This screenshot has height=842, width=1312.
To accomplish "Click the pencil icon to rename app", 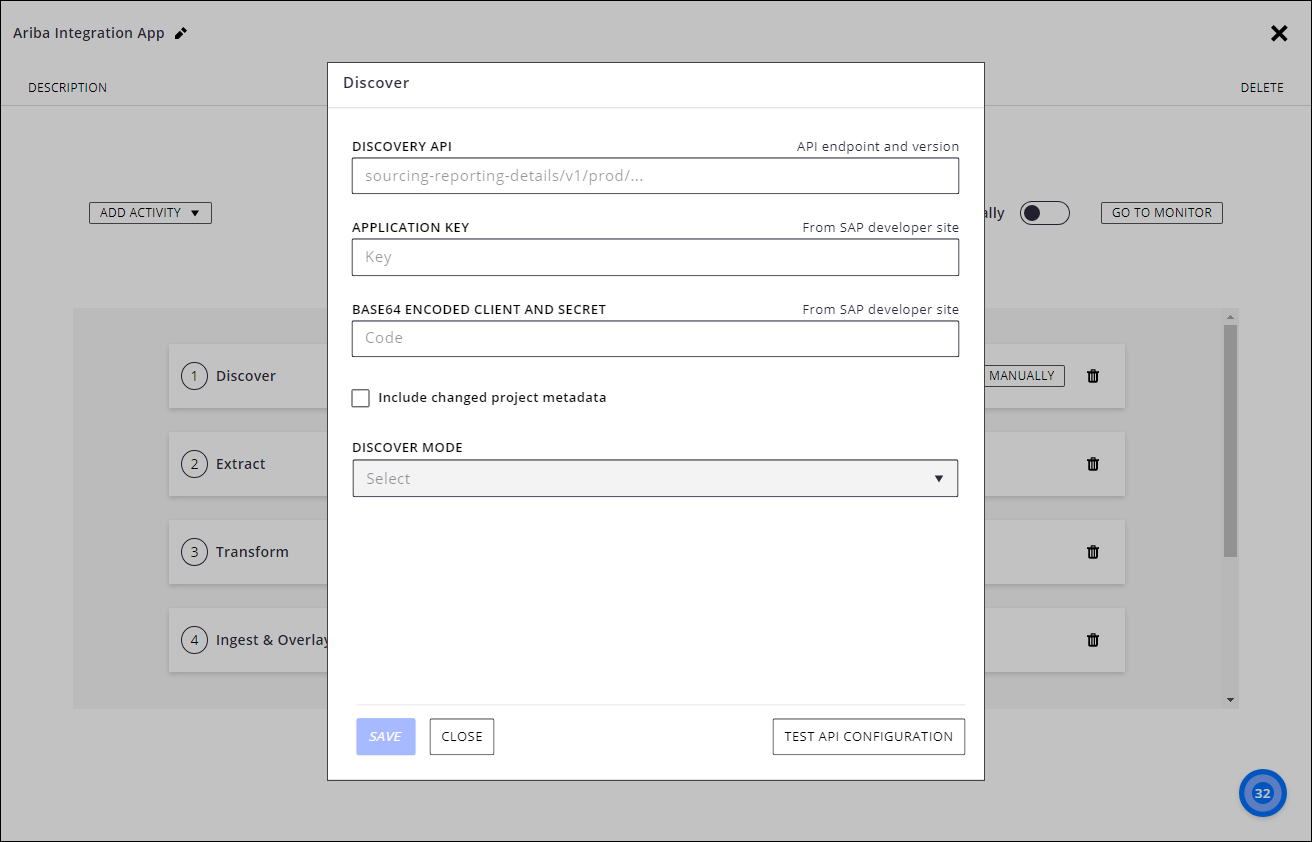I will [x=181, y=33].
